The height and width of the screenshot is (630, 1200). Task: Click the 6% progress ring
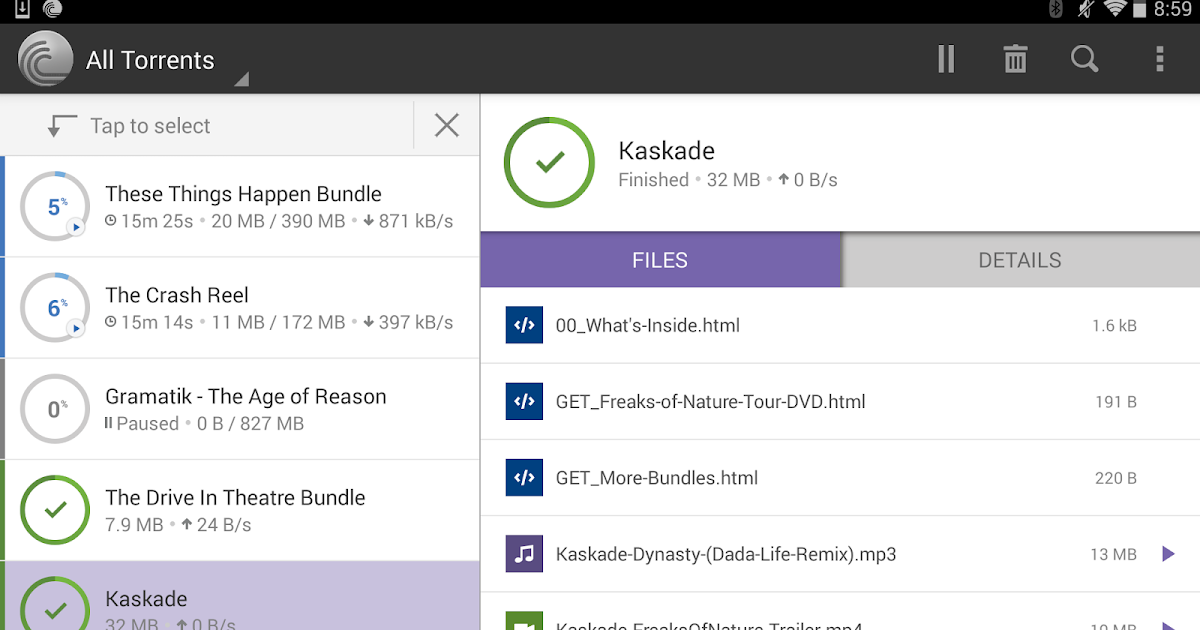[55, 308]
